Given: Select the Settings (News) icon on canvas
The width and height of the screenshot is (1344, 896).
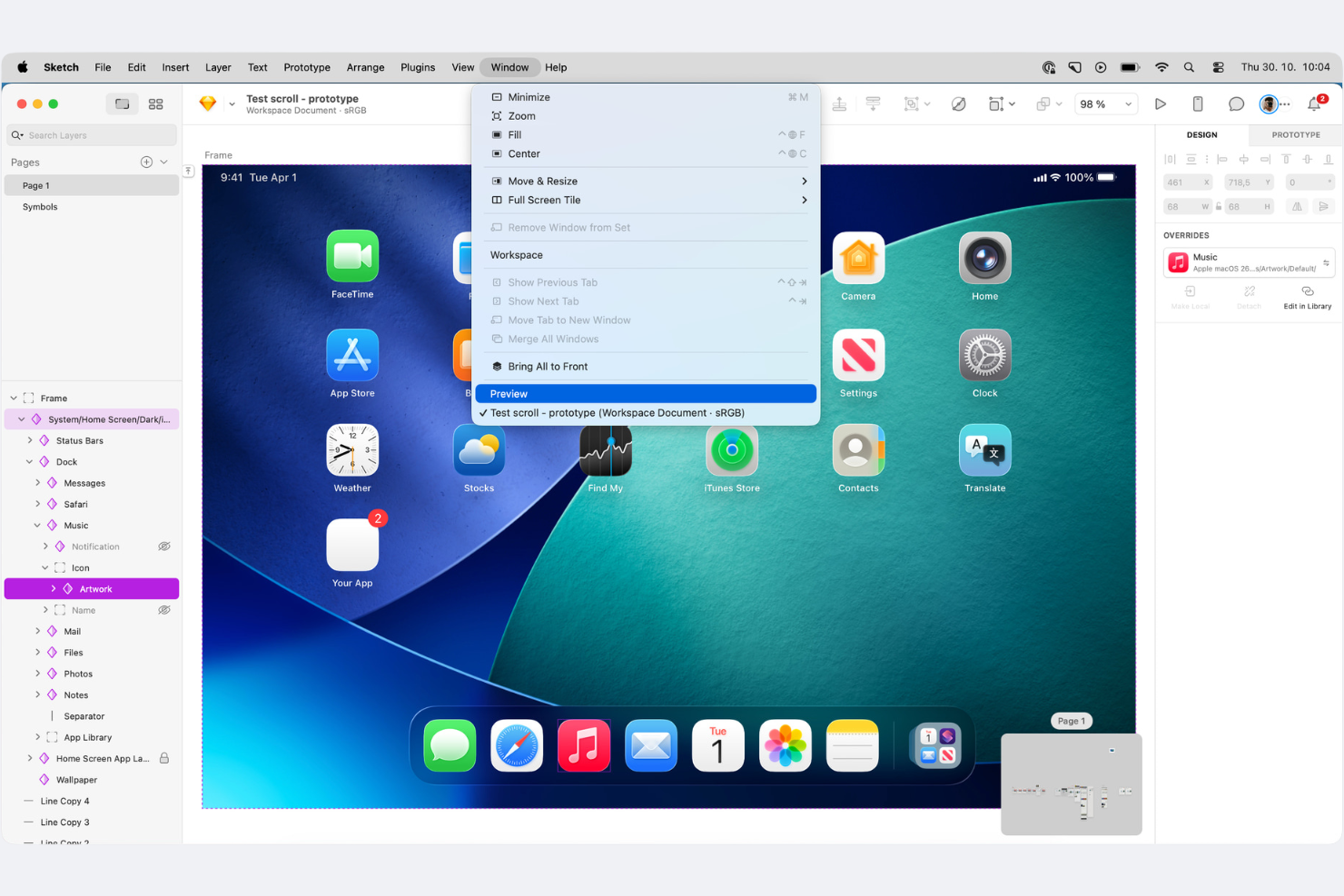Looking at the screenshot, I should pos(858,355).
